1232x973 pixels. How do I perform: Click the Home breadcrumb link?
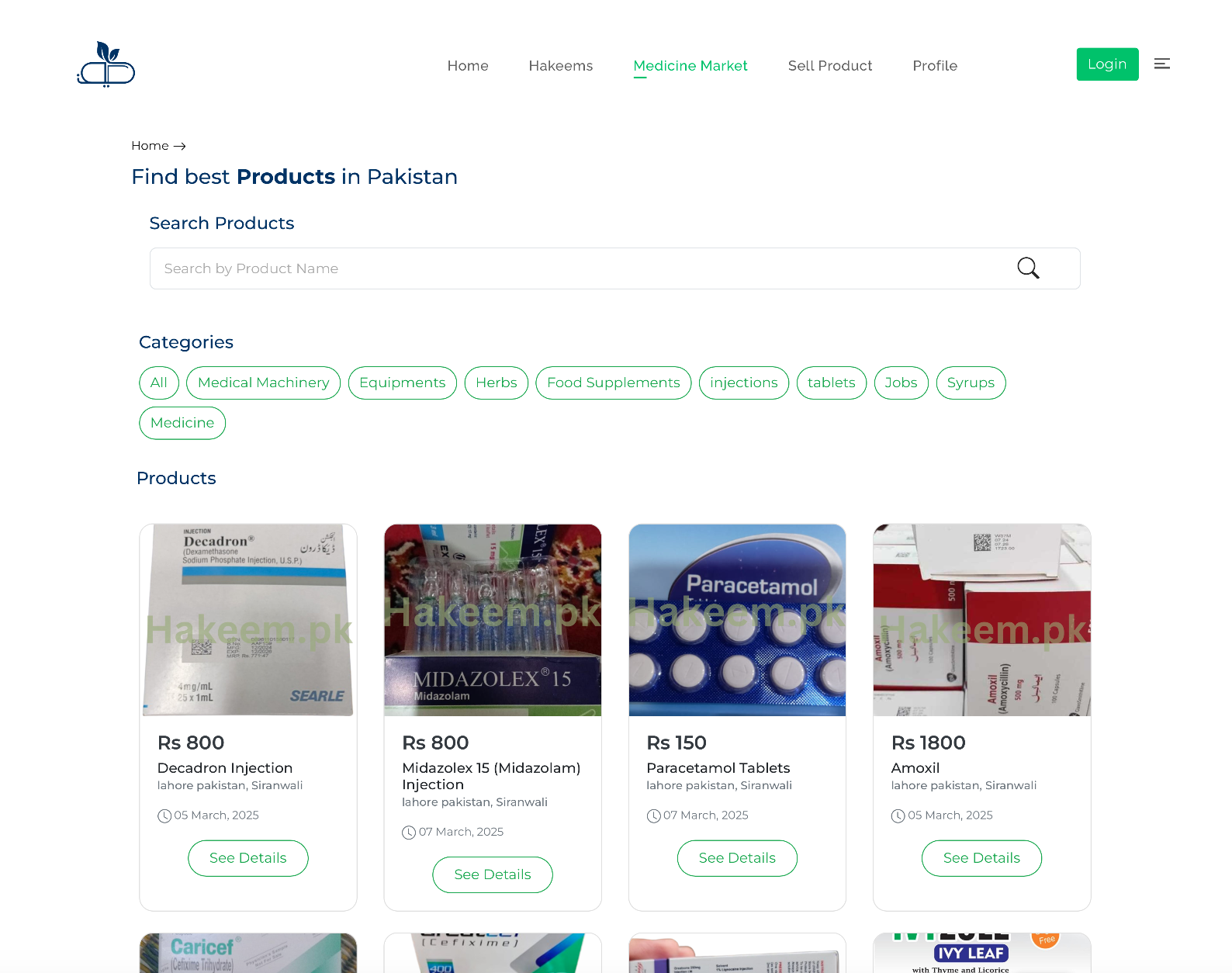pyautogui.click(x=150, y=146)
